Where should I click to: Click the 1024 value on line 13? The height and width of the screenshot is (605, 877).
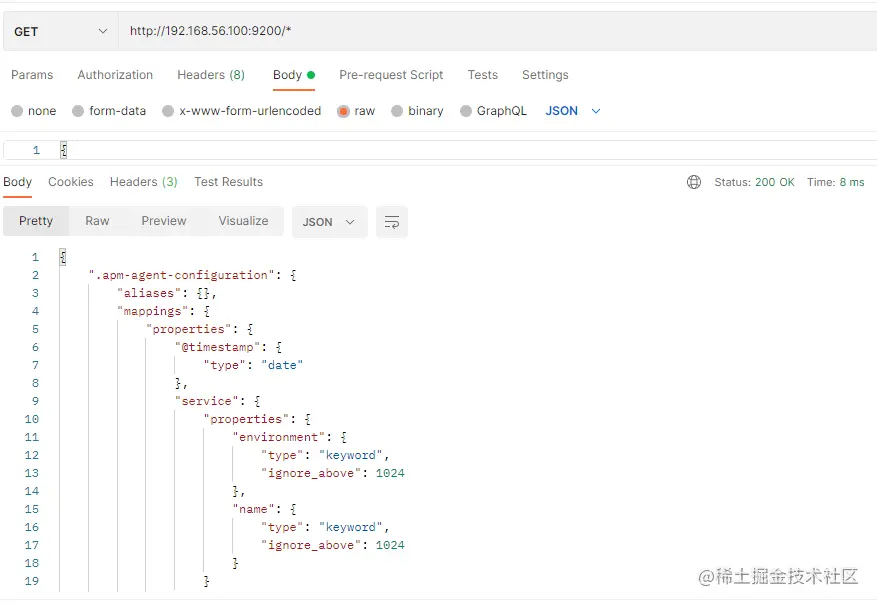[390, 473]
